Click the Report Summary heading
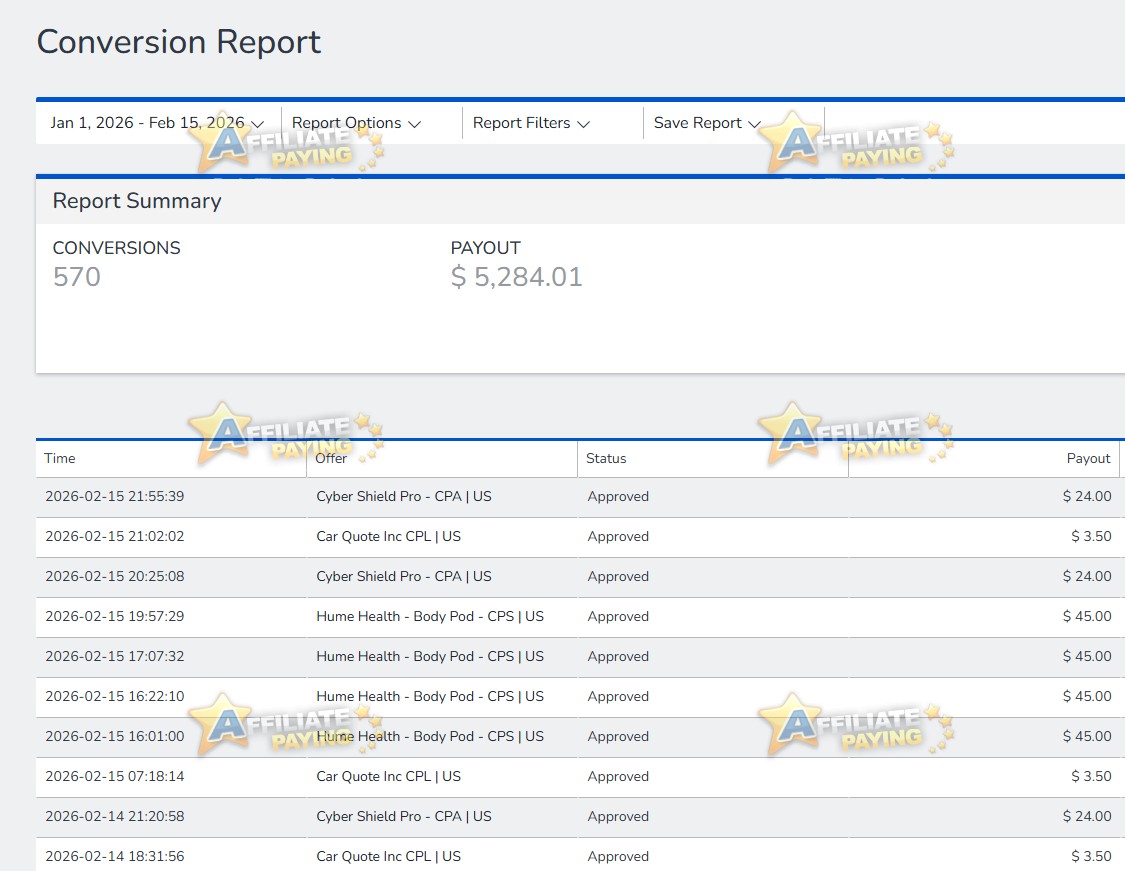The image size is (1125, 871). [136, 201]
